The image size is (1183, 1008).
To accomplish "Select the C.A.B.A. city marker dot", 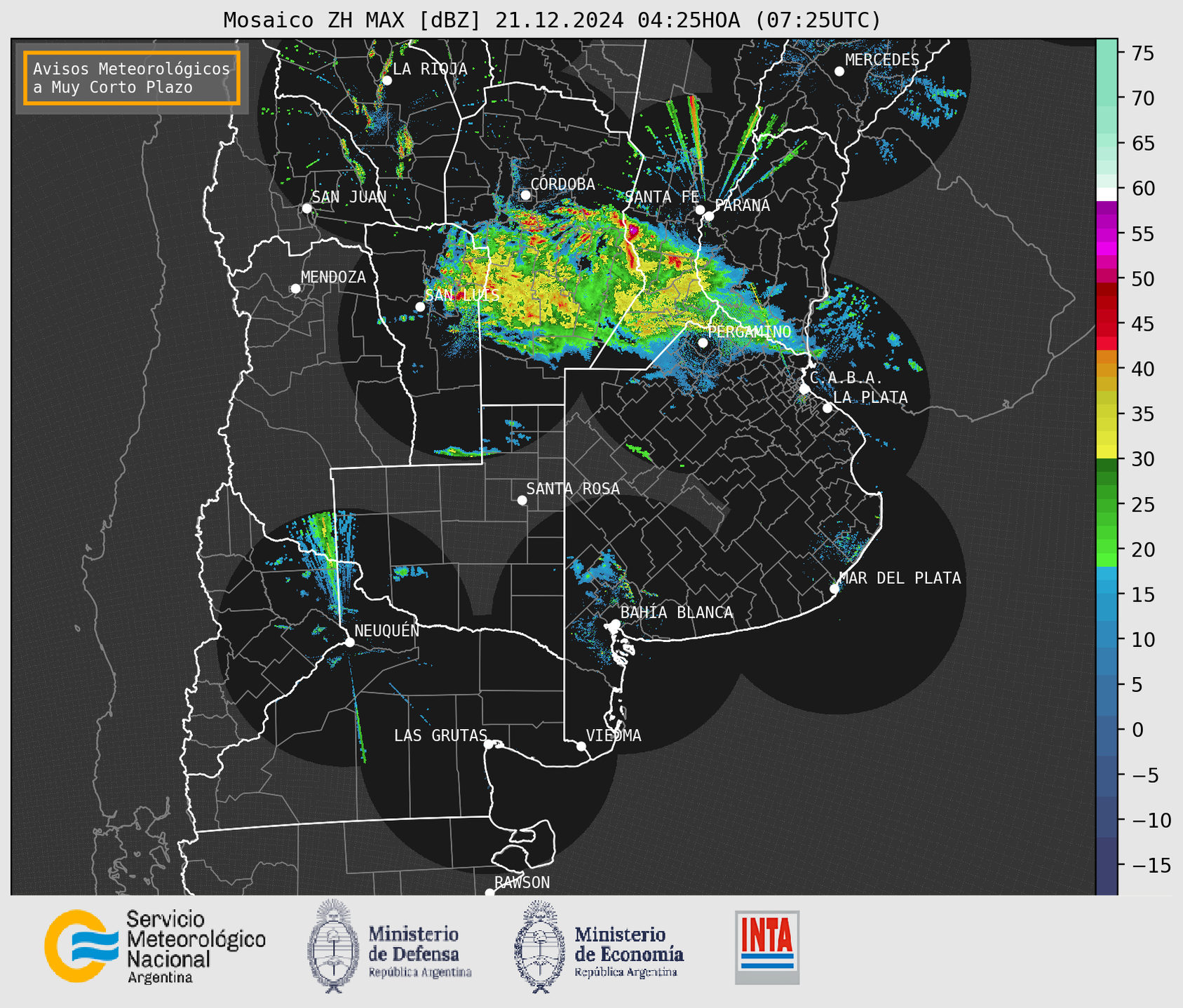I will 804,389.
